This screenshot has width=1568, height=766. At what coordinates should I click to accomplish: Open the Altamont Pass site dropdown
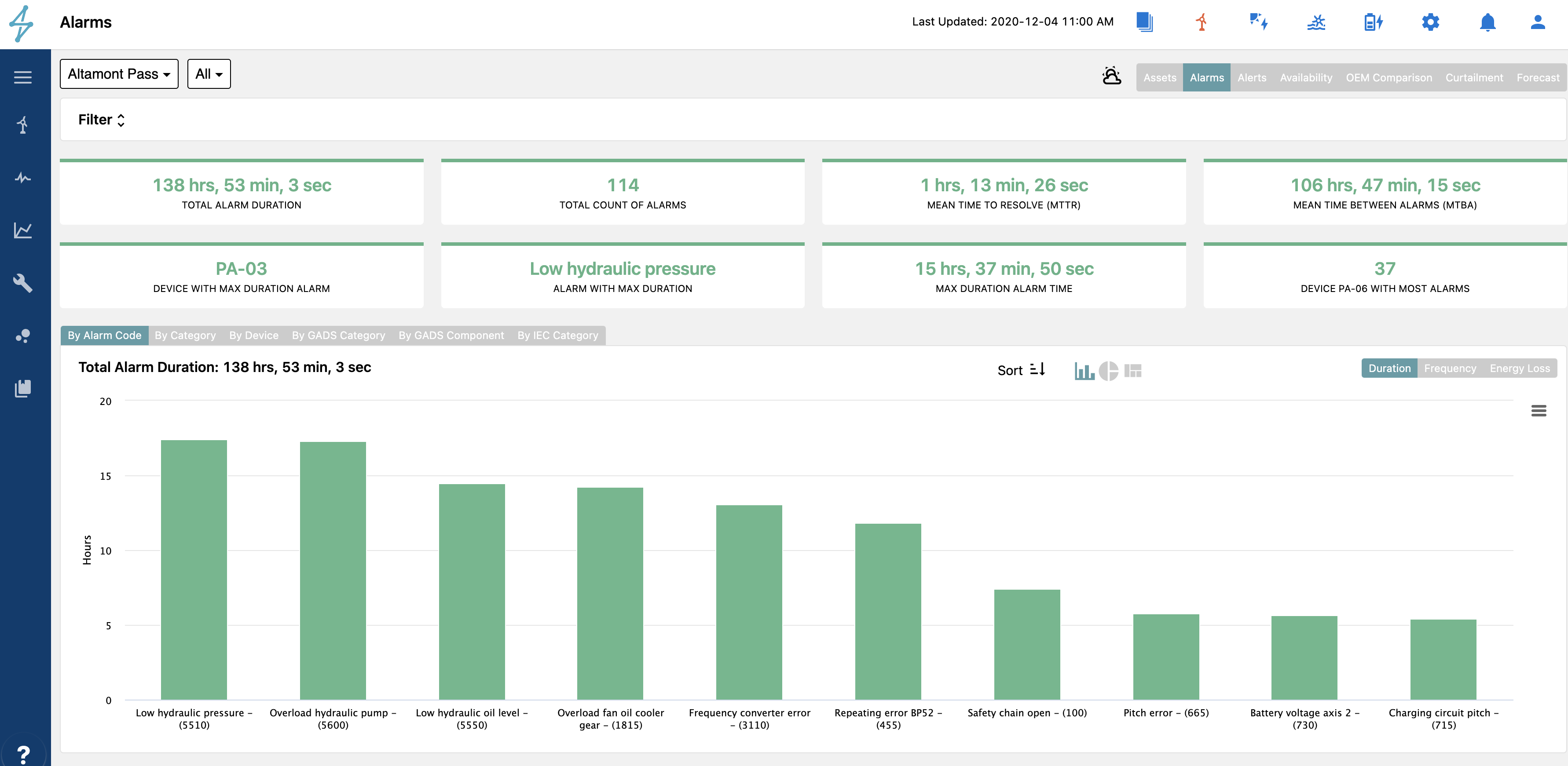119,73
